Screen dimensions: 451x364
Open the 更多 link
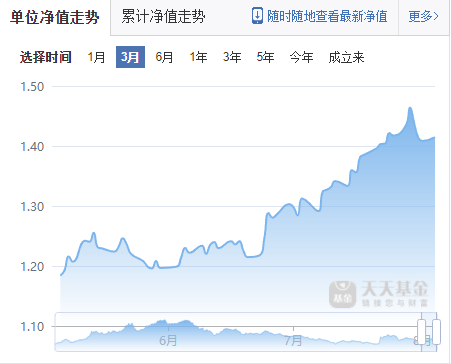[x=423, y=16]
